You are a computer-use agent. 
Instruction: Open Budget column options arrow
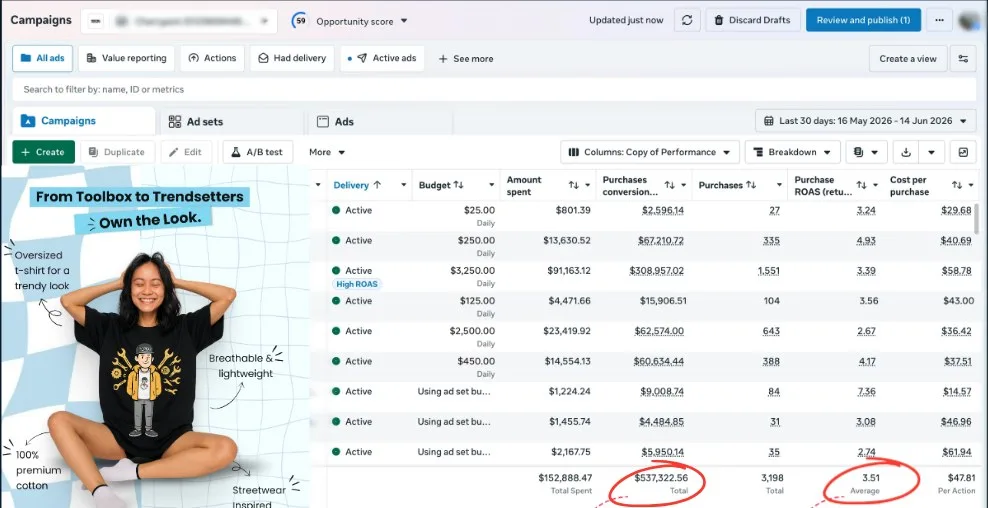491,185
